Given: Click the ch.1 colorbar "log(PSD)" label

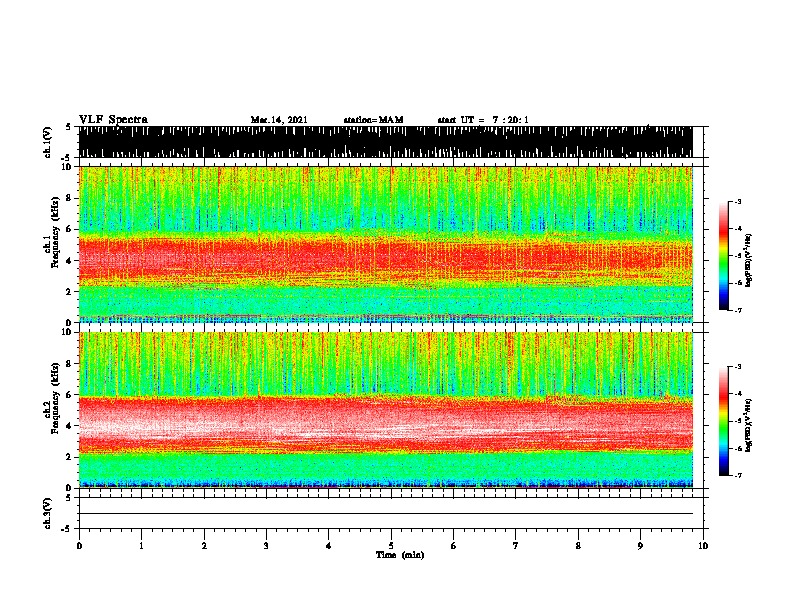Looking at the screenshot, I should pyautogui.click(x=749, y=261).
